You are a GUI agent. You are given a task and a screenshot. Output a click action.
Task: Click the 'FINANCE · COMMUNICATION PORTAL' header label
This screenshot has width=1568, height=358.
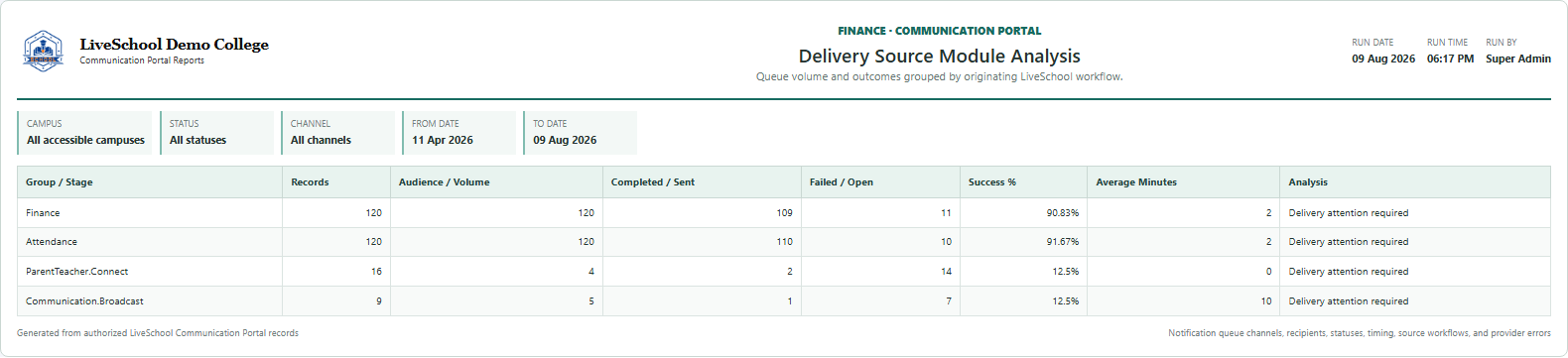pyautogui.click(x=939, y=31)
